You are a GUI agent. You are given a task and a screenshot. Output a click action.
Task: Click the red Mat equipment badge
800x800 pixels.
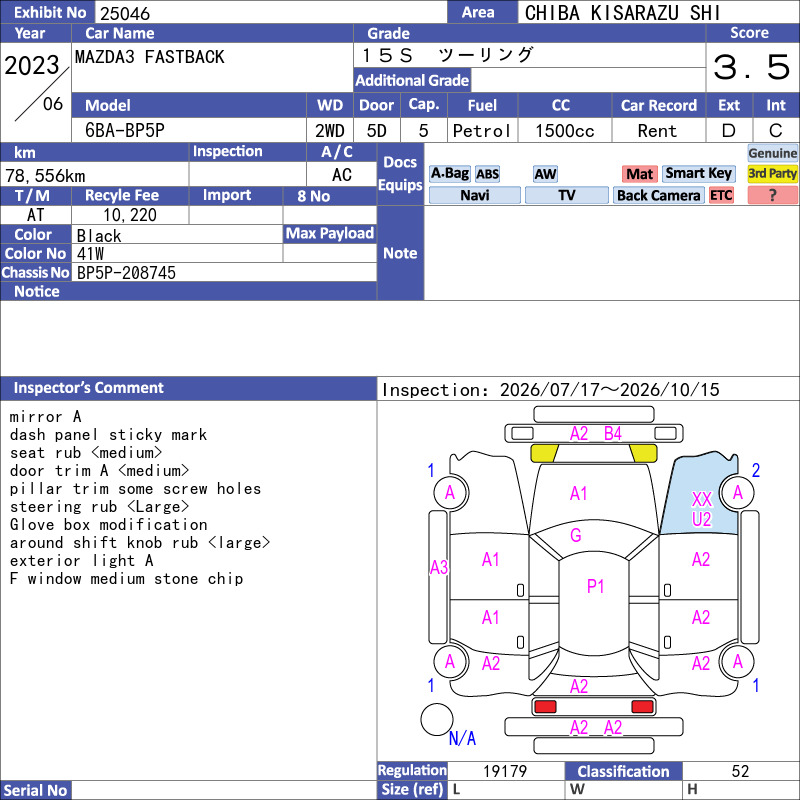coord(639,174)
